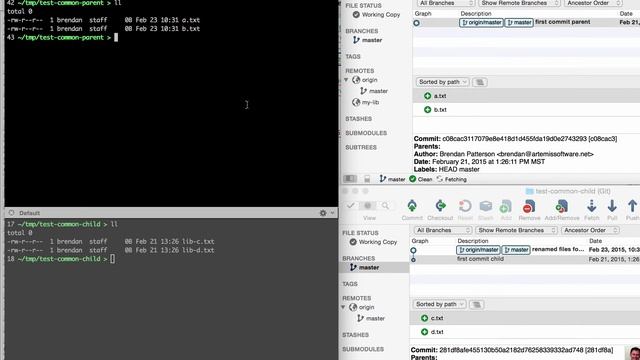
Task: Collapse origin remote in parent sidebar
Action: click(346, 80)
